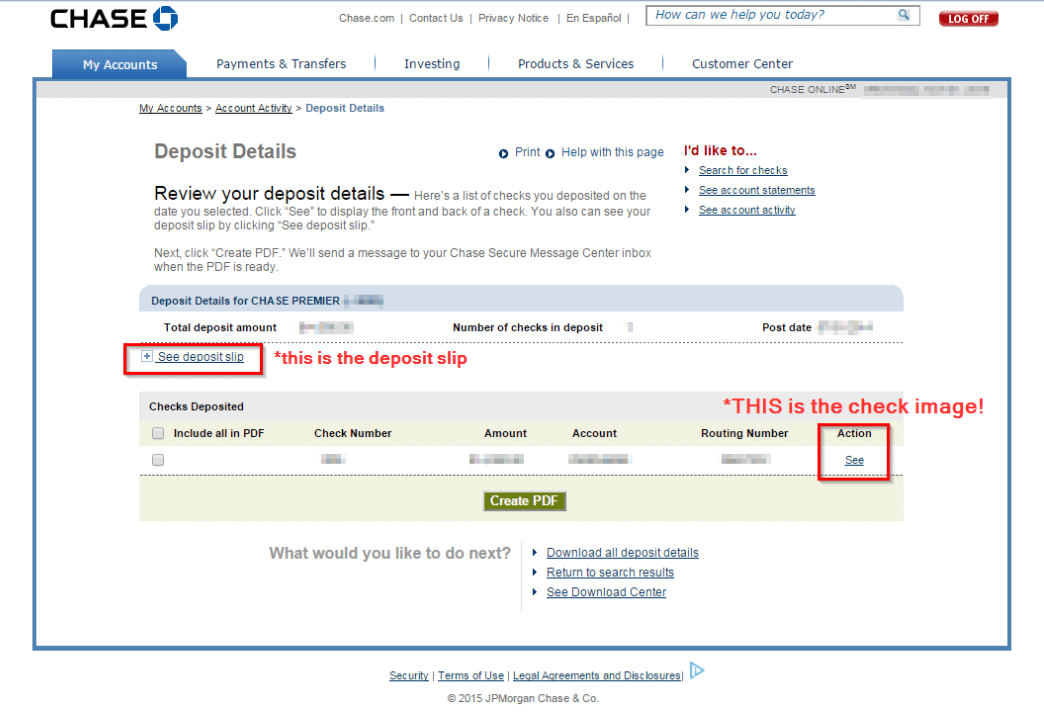The image size is (1044, 719).
Task: Expand the plus icon for deposit slip
Action: [x=147, y=357]
